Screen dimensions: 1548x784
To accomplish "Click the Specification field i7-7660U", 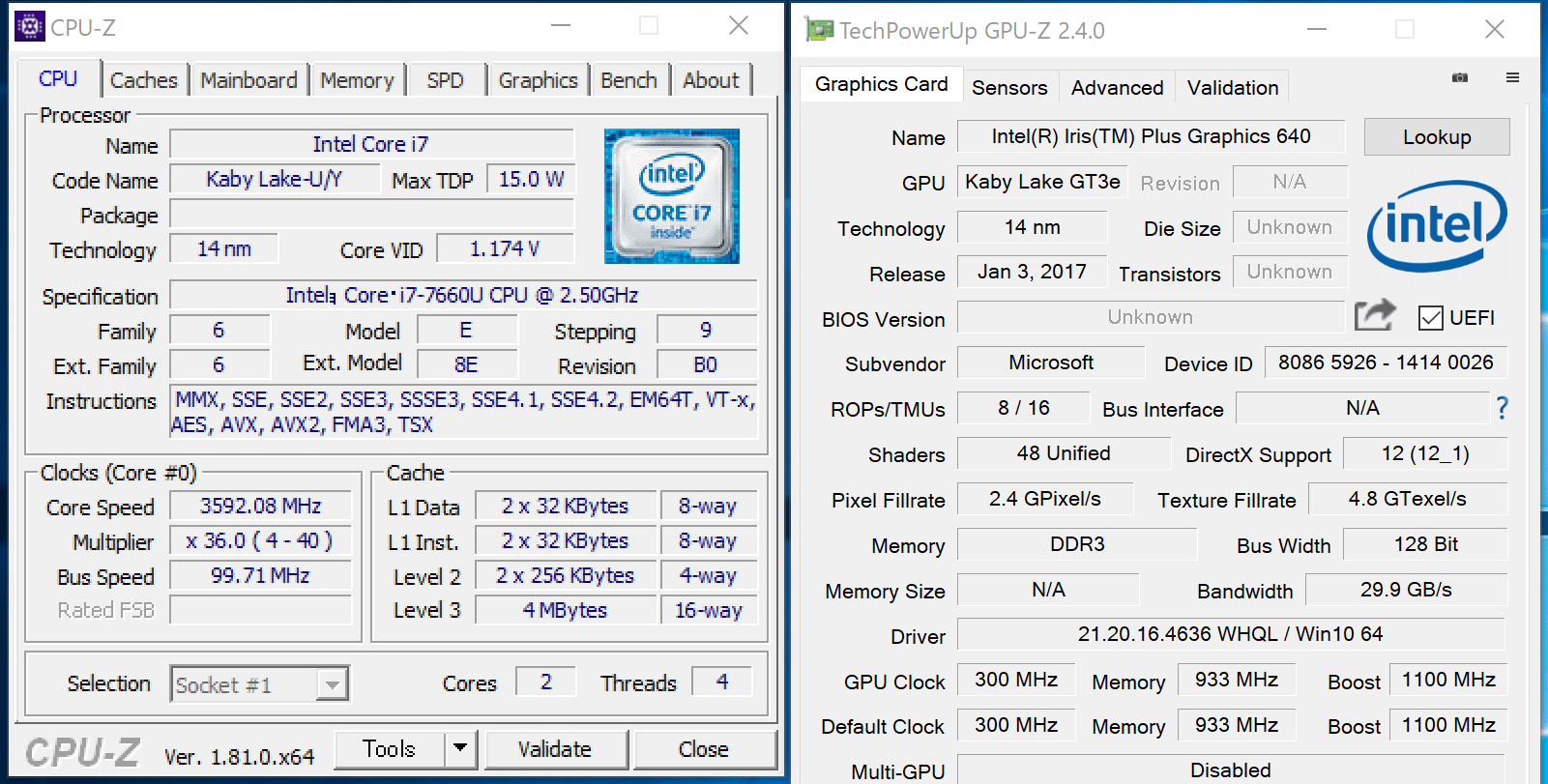I will [x=463, y=295].
